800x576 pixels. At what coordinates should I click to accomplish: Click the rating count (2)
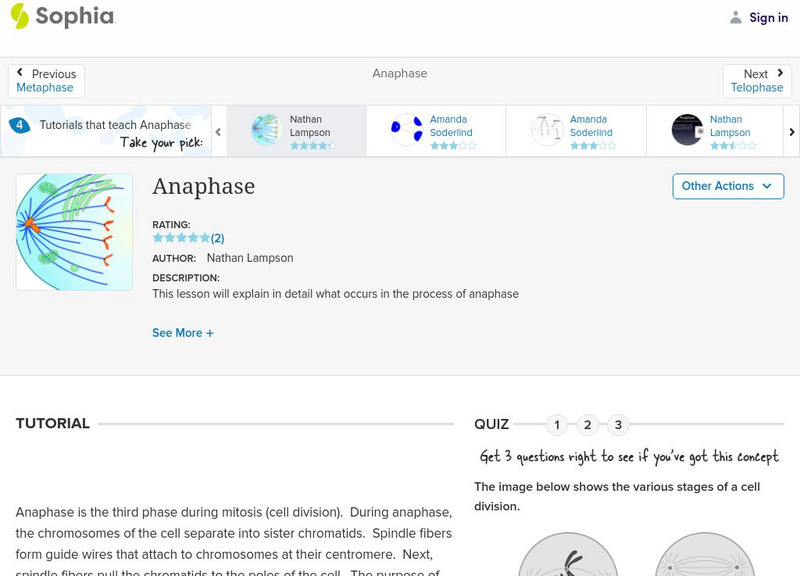(217, 238)
